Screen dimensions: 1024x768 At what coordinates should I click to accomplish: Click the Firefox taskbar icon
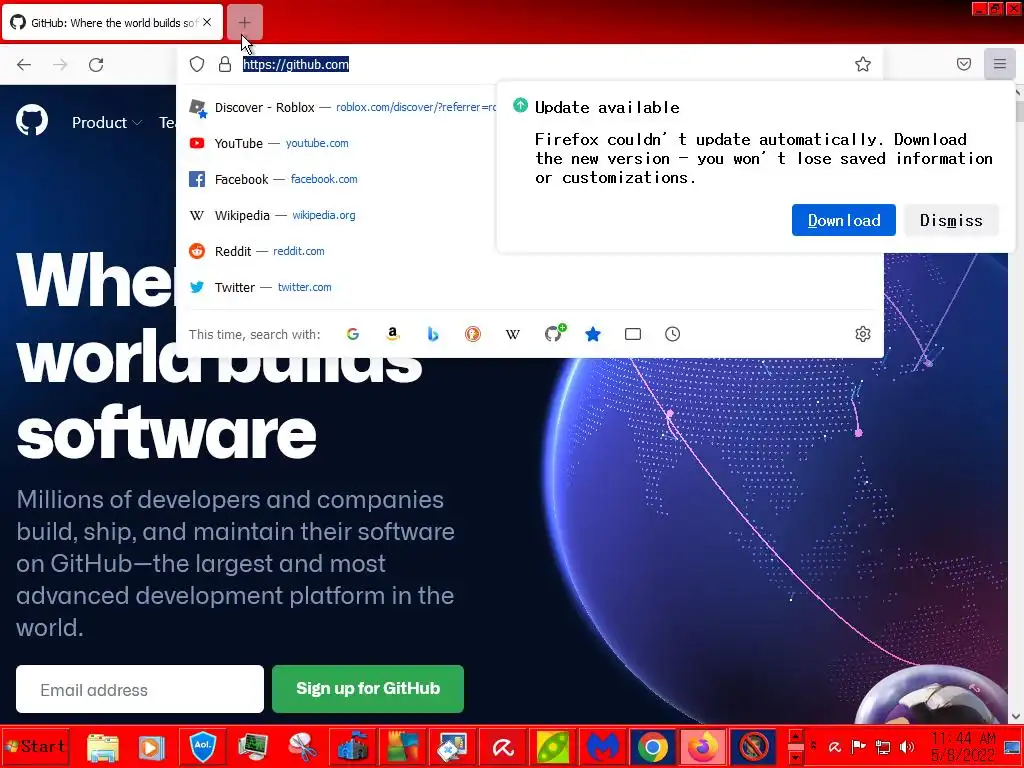point(703,747)
